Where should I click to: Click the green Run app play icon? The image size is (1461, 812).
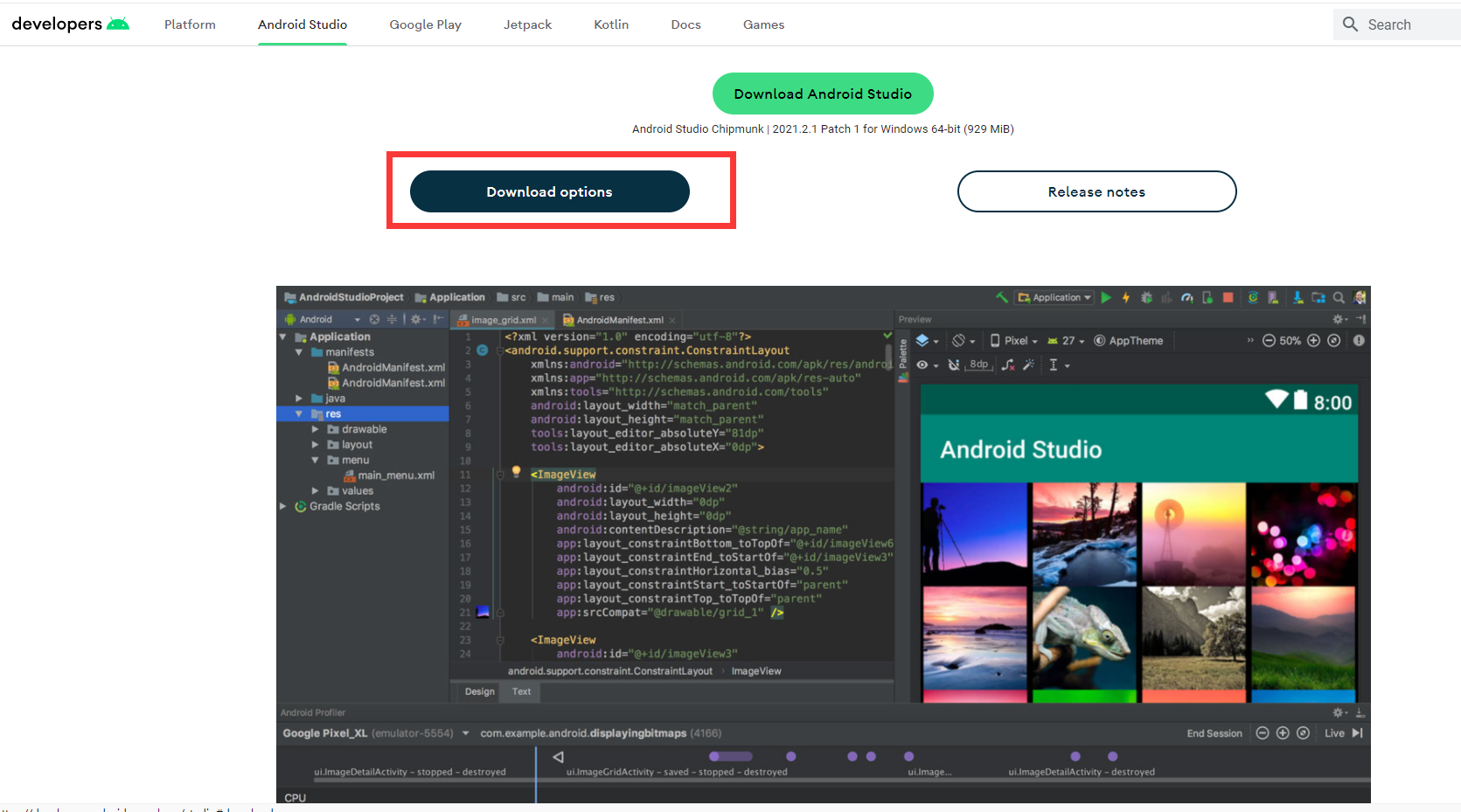(x=1106, y=298)
